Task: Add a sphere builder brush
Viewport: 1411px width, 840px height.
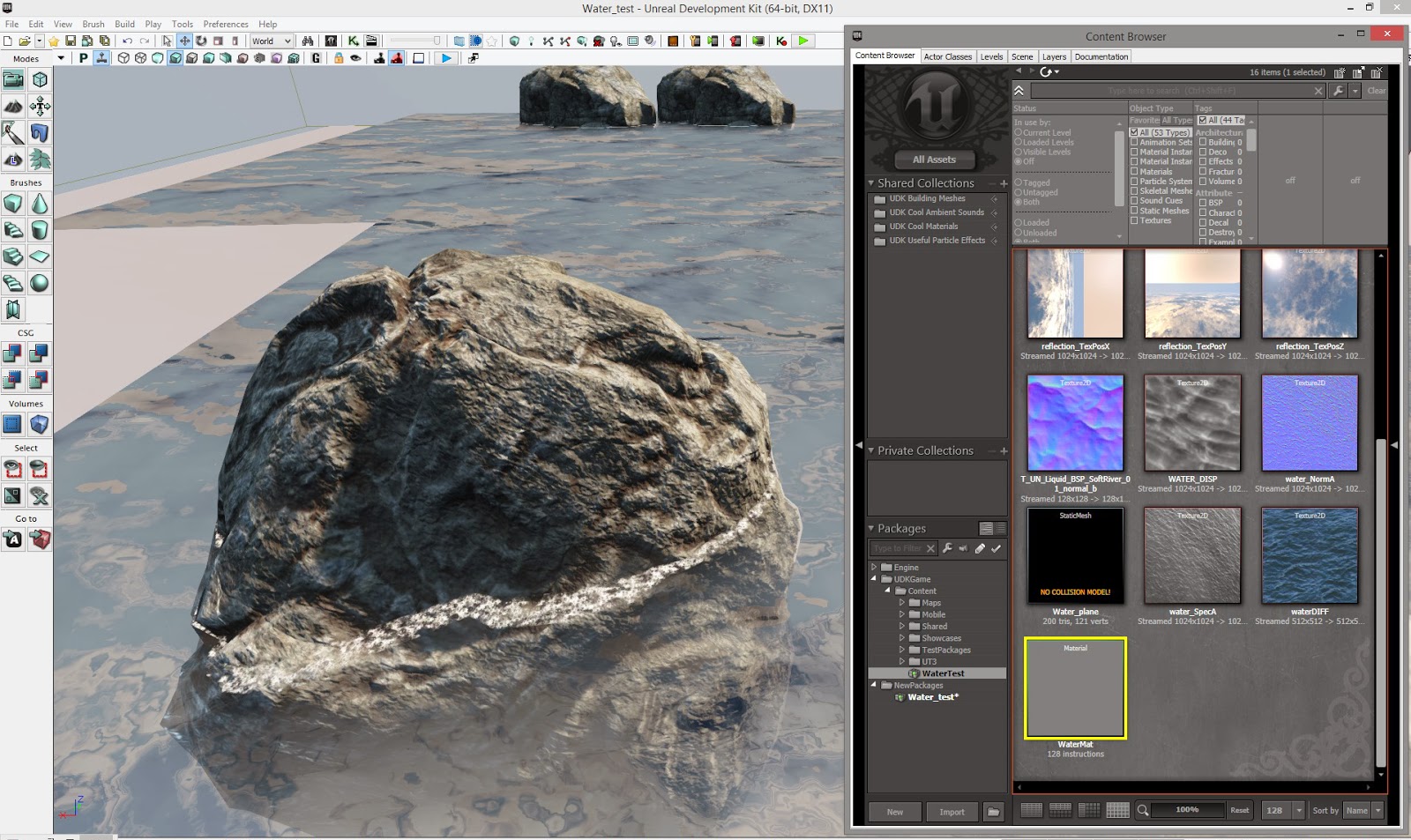Action: (x=40, y=283)
